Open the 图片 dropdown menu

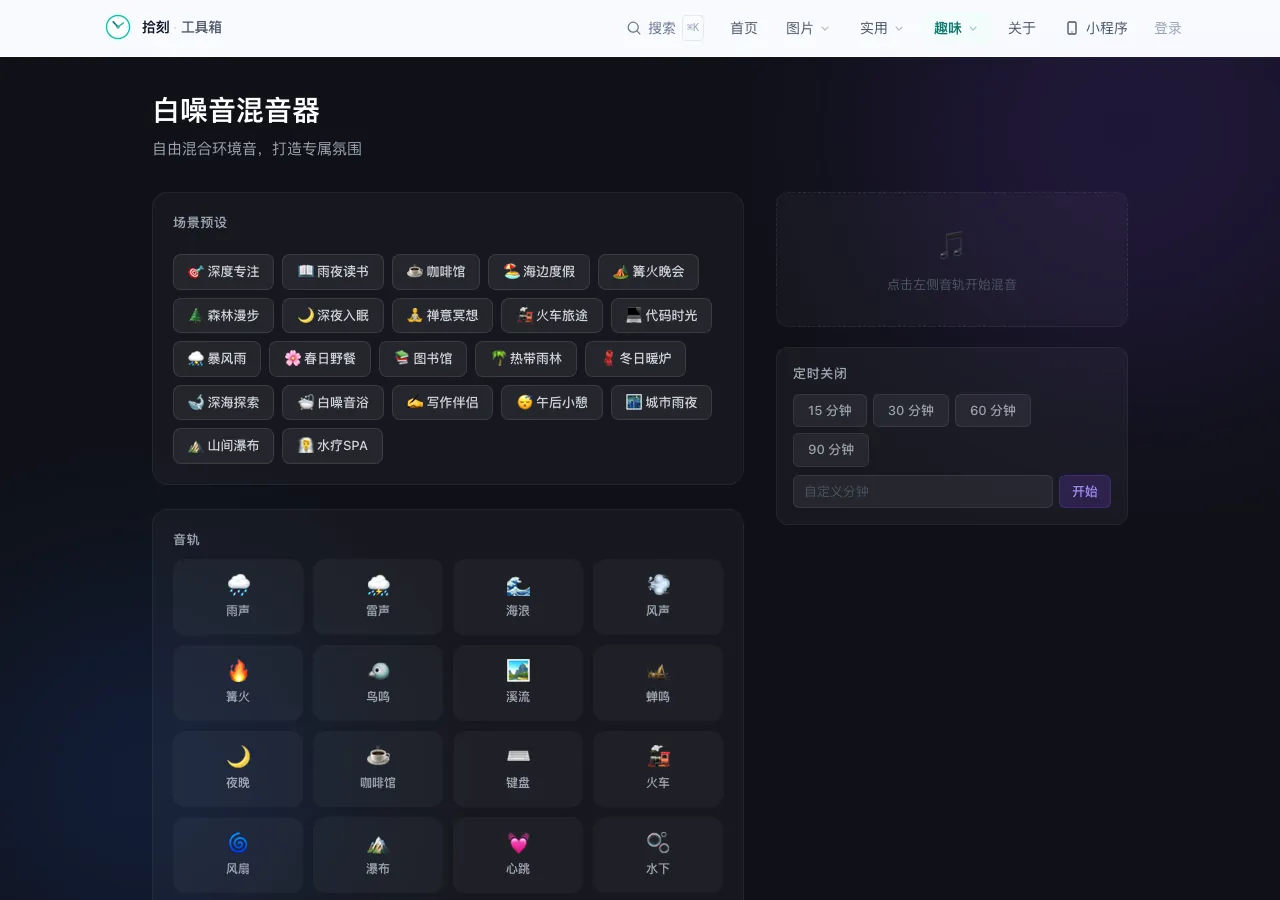(x=808, y=28)
